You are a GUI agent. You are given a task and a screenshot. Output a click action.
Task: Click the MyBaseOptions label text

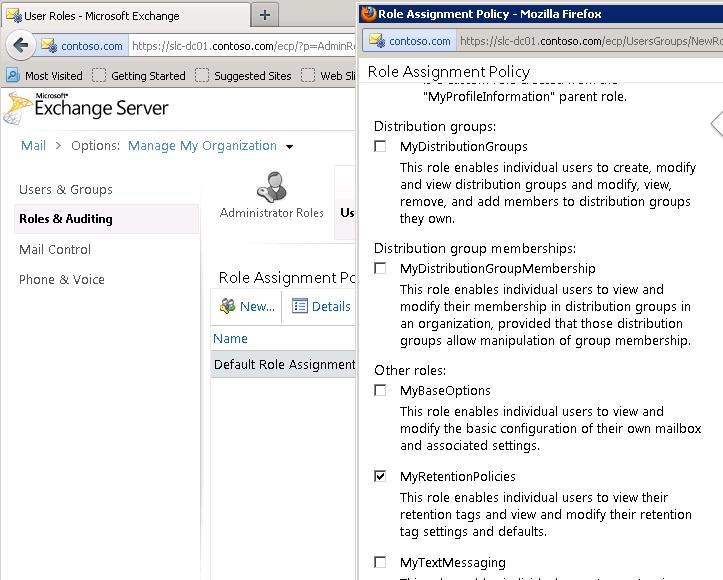point(445,391)
